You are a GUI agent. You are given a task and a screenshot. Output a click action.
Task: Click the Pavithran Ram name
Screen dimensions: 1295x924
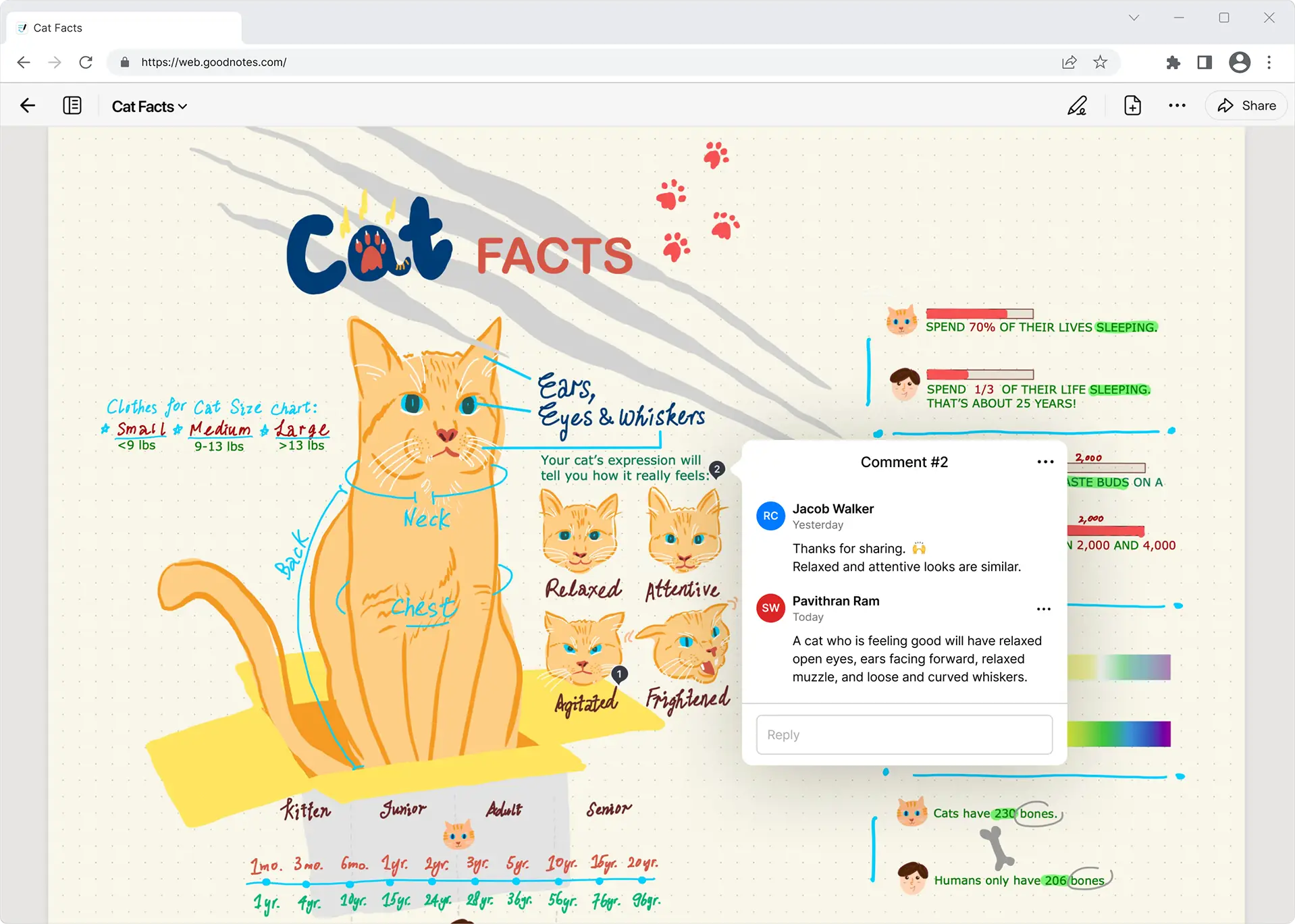tap(836, 601)
